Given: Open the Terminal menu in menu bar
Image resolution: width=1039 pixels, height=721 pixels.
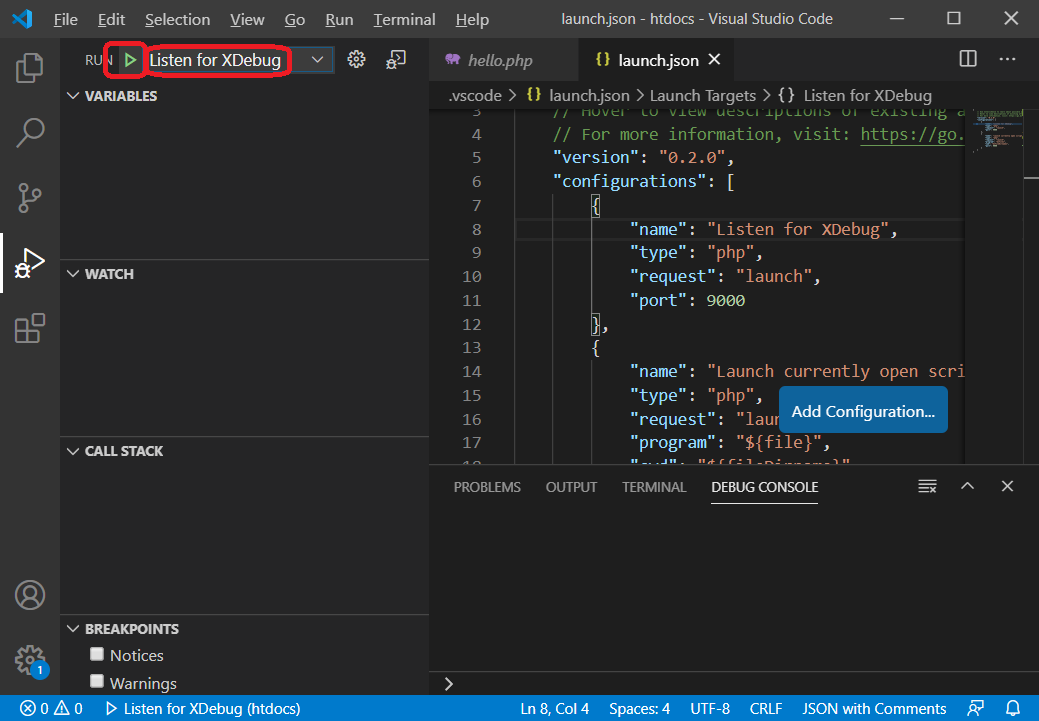Looking at the screenshot, I should [x=404, y=20].
